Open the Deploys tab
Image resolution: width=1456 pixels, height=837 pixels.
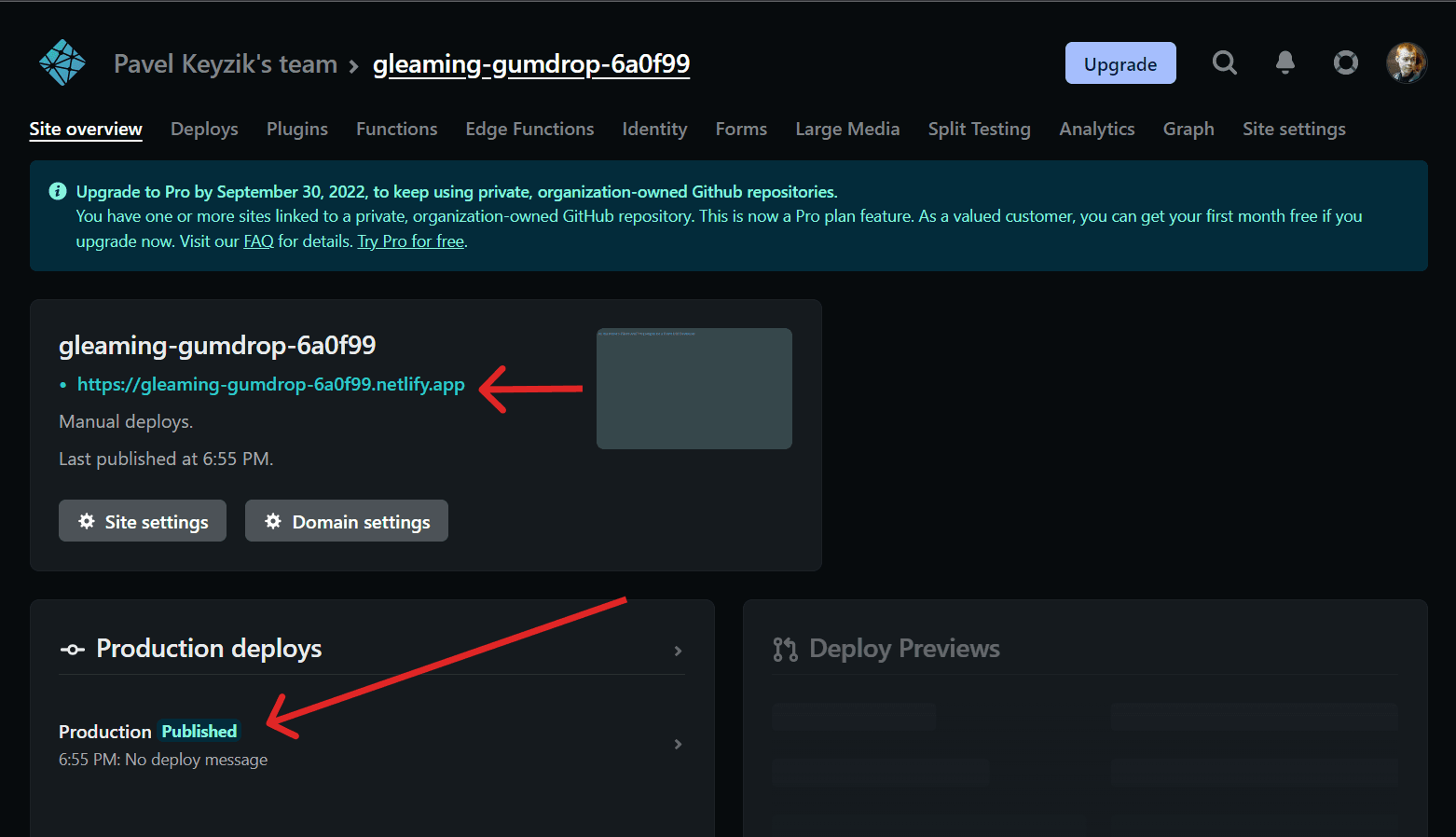[x=204, y=129]
